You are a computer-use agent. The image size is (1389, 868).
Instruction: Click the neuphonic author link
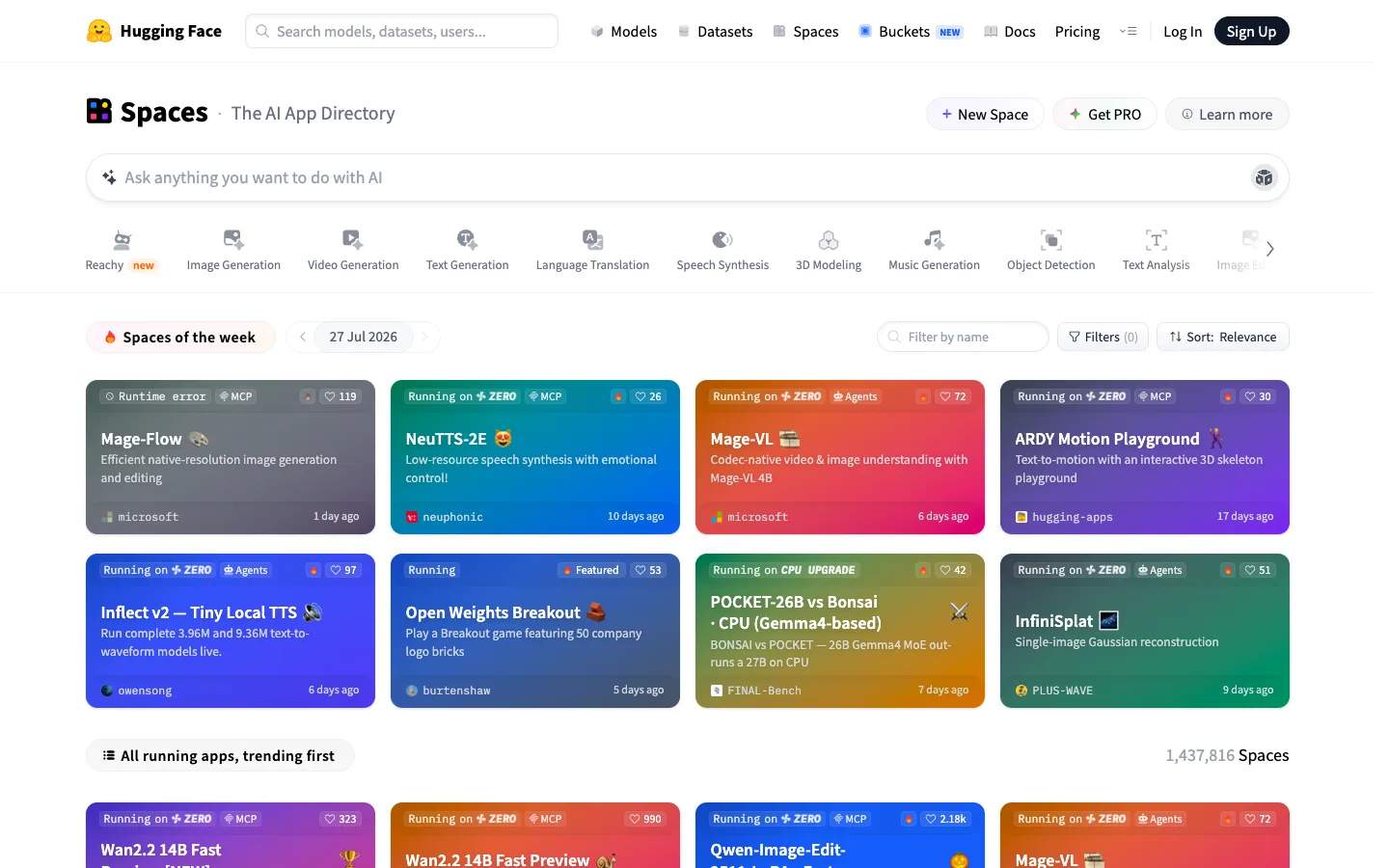click(x=445, y=517)
